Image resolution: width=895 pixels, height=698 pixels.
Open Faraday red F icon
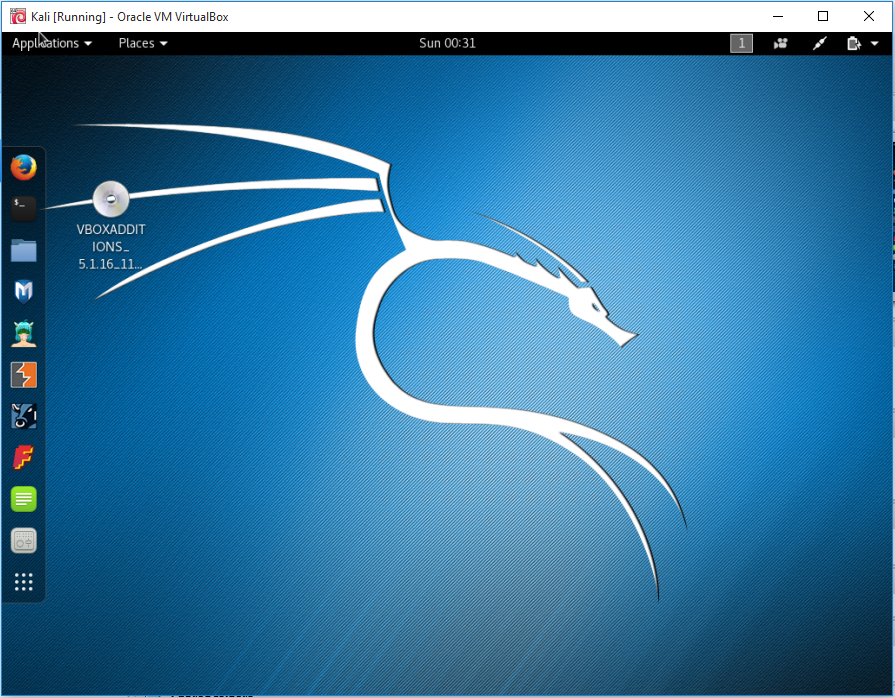click(x=23, y=458)
